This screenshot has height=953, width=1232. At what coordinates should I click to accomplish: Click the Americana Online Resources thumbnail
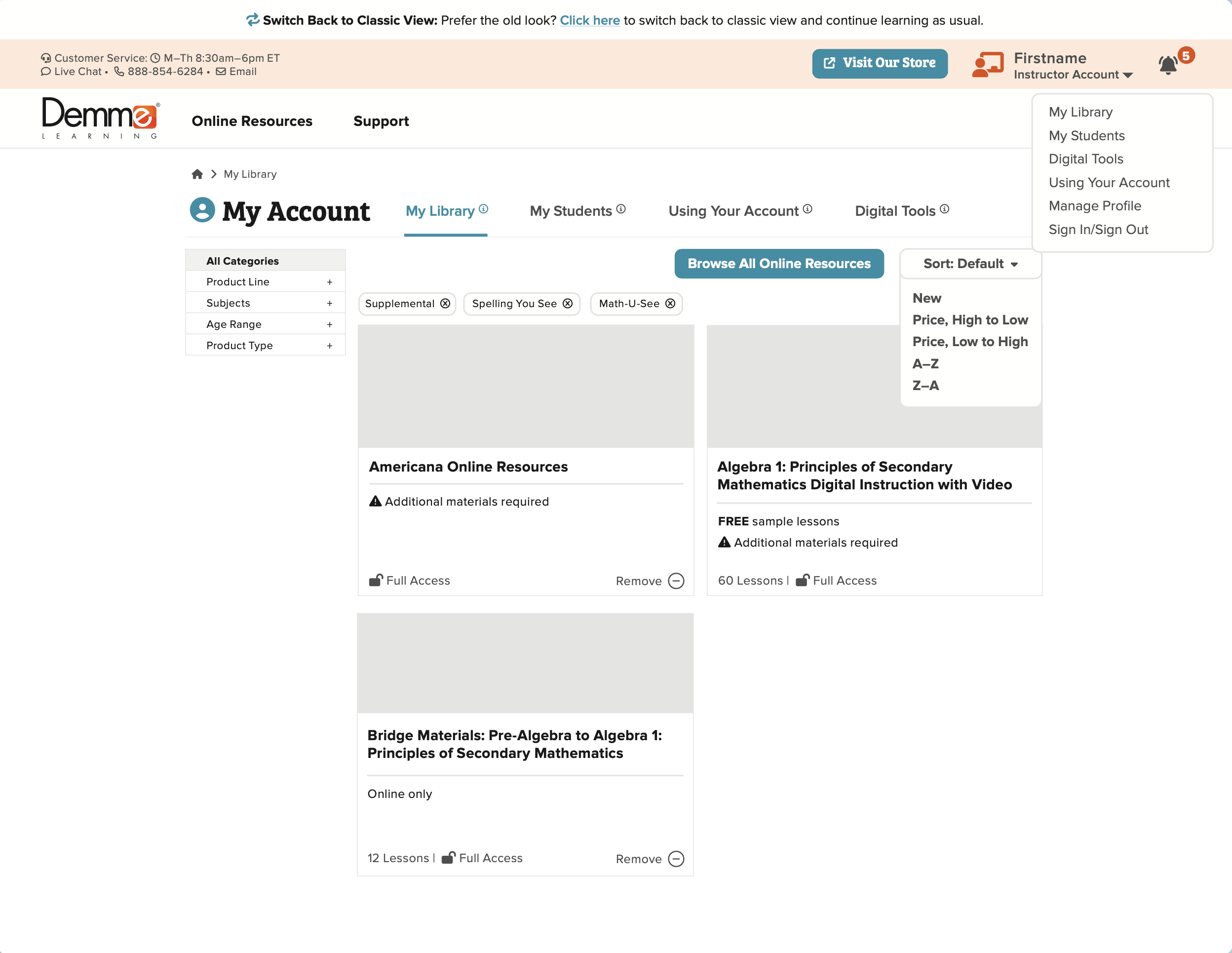coord(526,386)
